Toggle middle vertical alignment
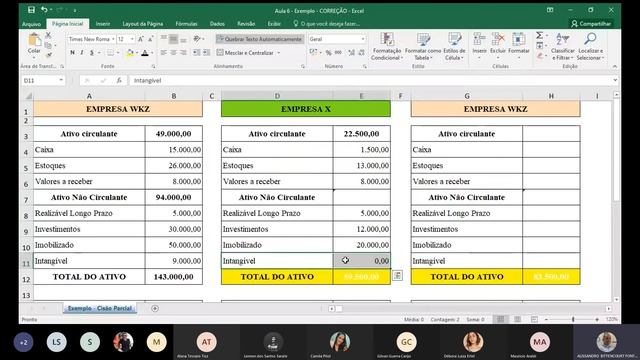 click(173, 39)
